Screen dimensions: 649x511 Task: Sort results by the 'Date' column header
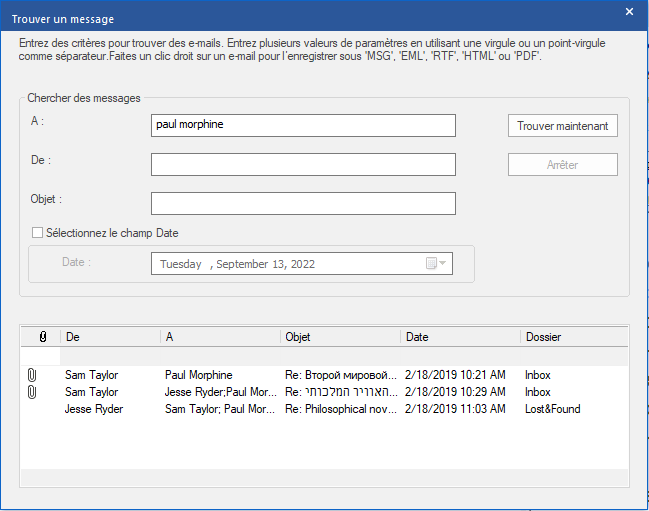tap(460, 337)
